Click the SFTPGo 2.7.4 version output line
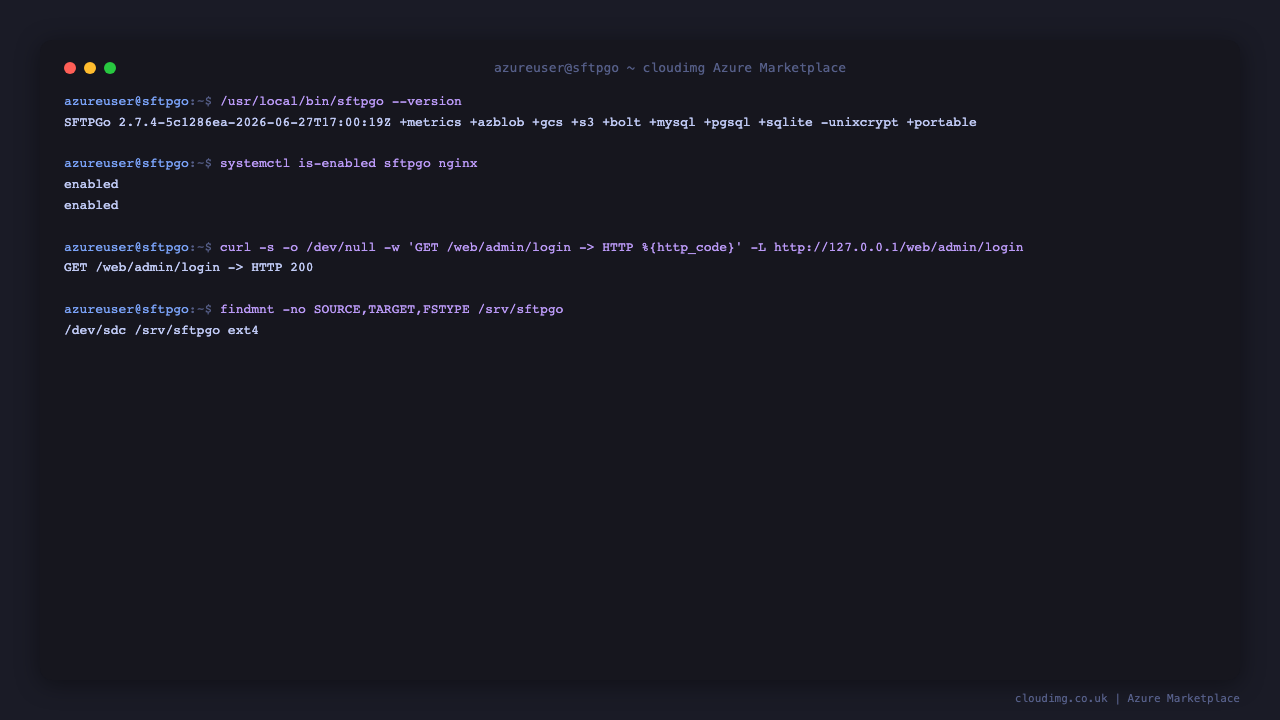The image size is (1280, 720). point(520,122)
